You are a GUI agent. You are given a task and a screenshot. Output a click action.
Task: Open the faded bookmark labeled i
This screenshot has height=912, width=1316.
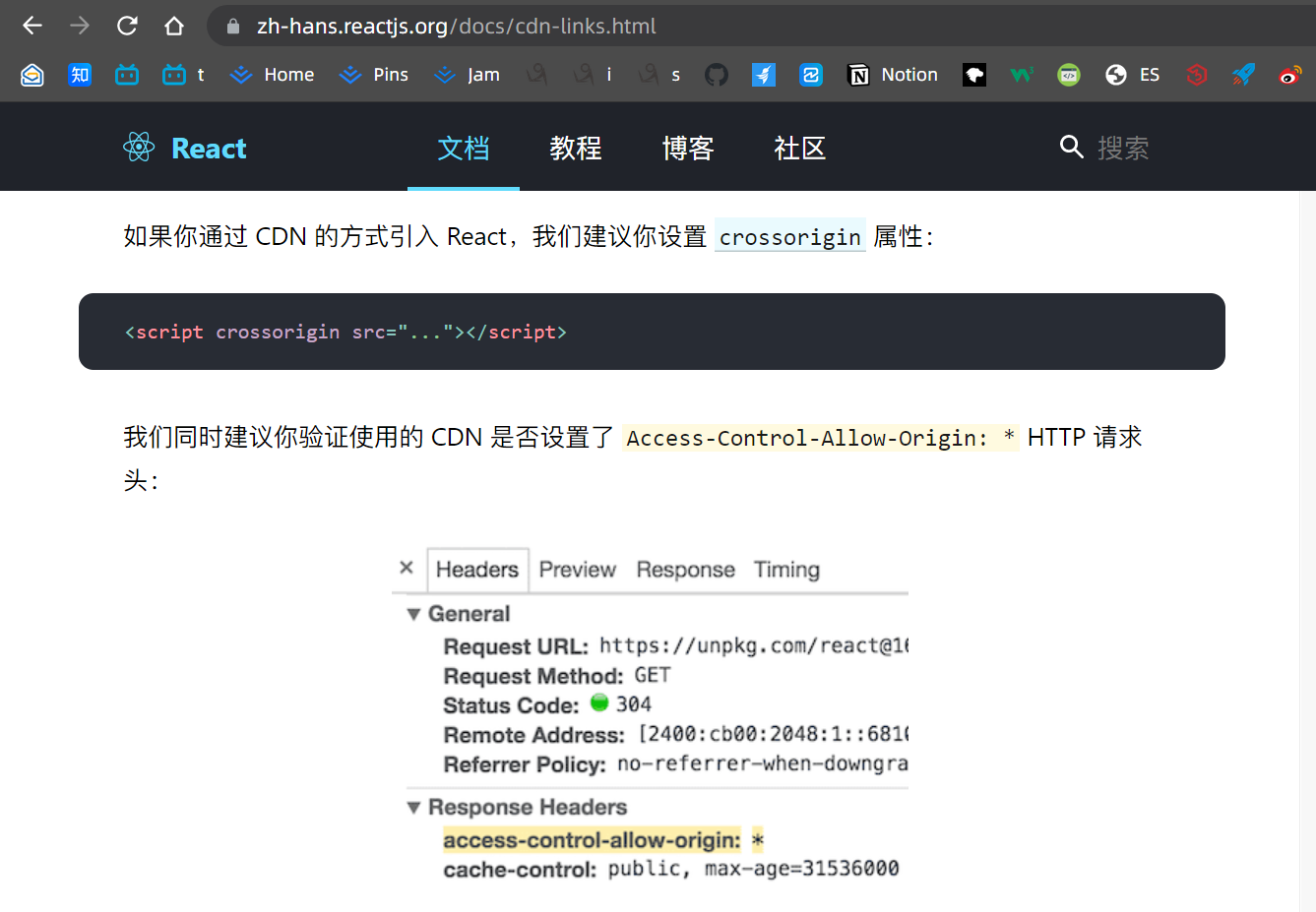tap(594, 75)
